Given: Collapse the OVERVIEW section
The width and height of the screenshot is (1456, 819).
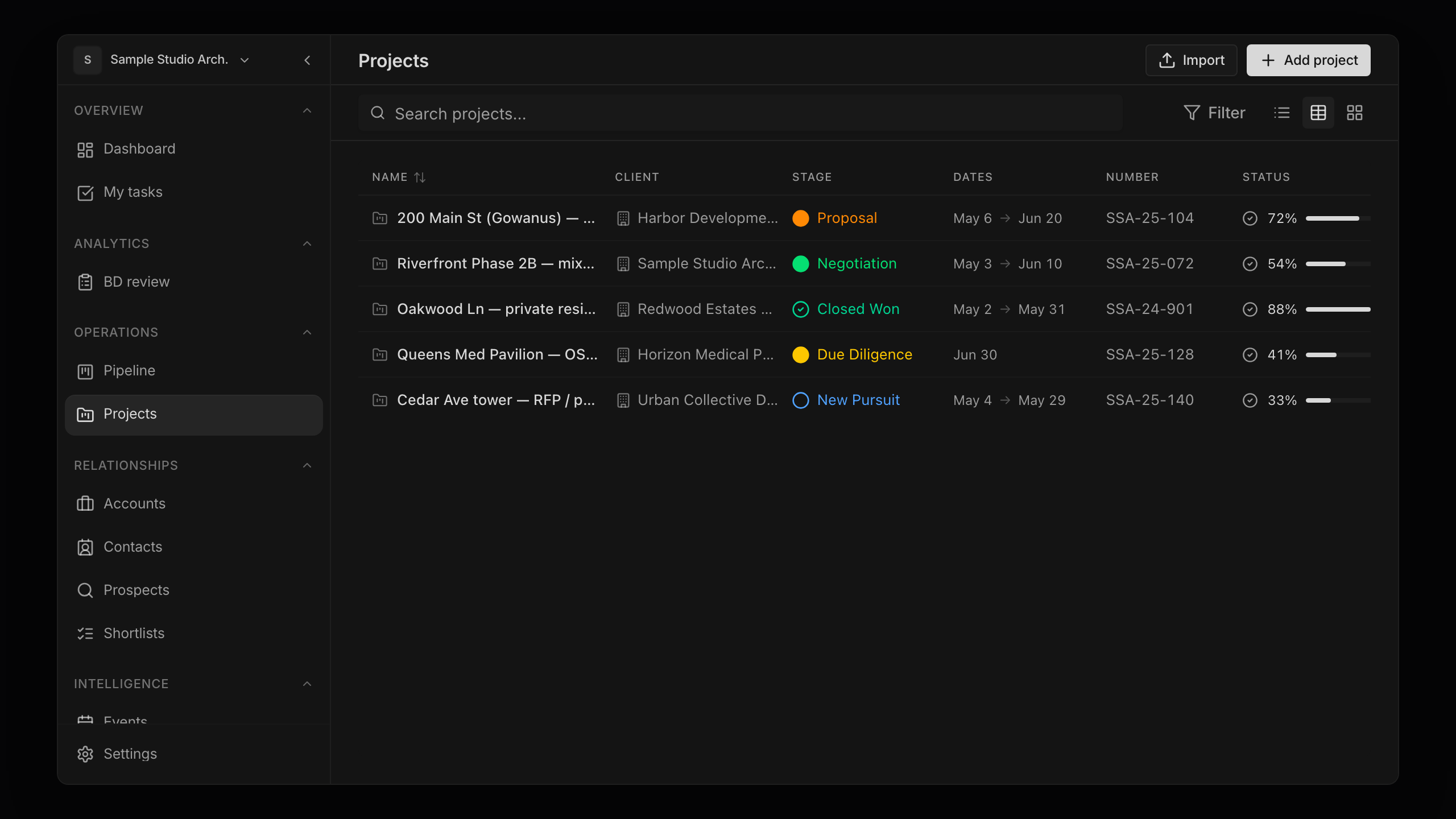Looking at the screenshot, I should click(307, 110).
